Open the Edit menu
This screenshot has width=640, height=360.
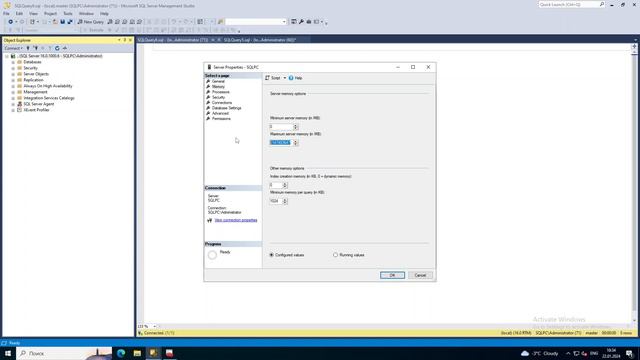pyautogui.click(x=19, y=13)
